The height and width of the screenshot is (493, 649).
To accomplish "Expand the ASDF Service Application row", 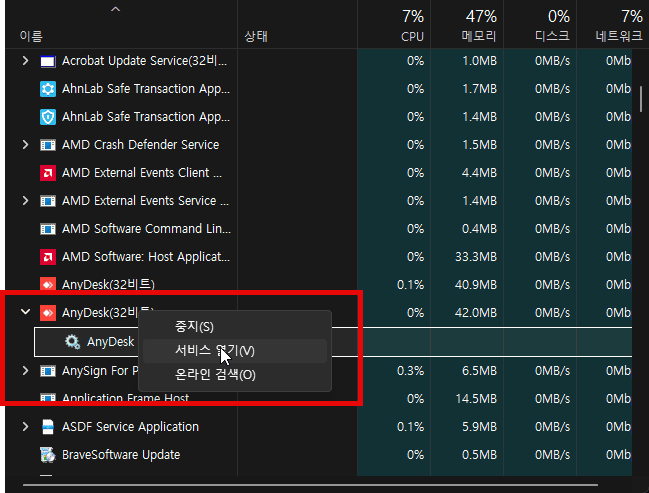I will coord(25,426).
